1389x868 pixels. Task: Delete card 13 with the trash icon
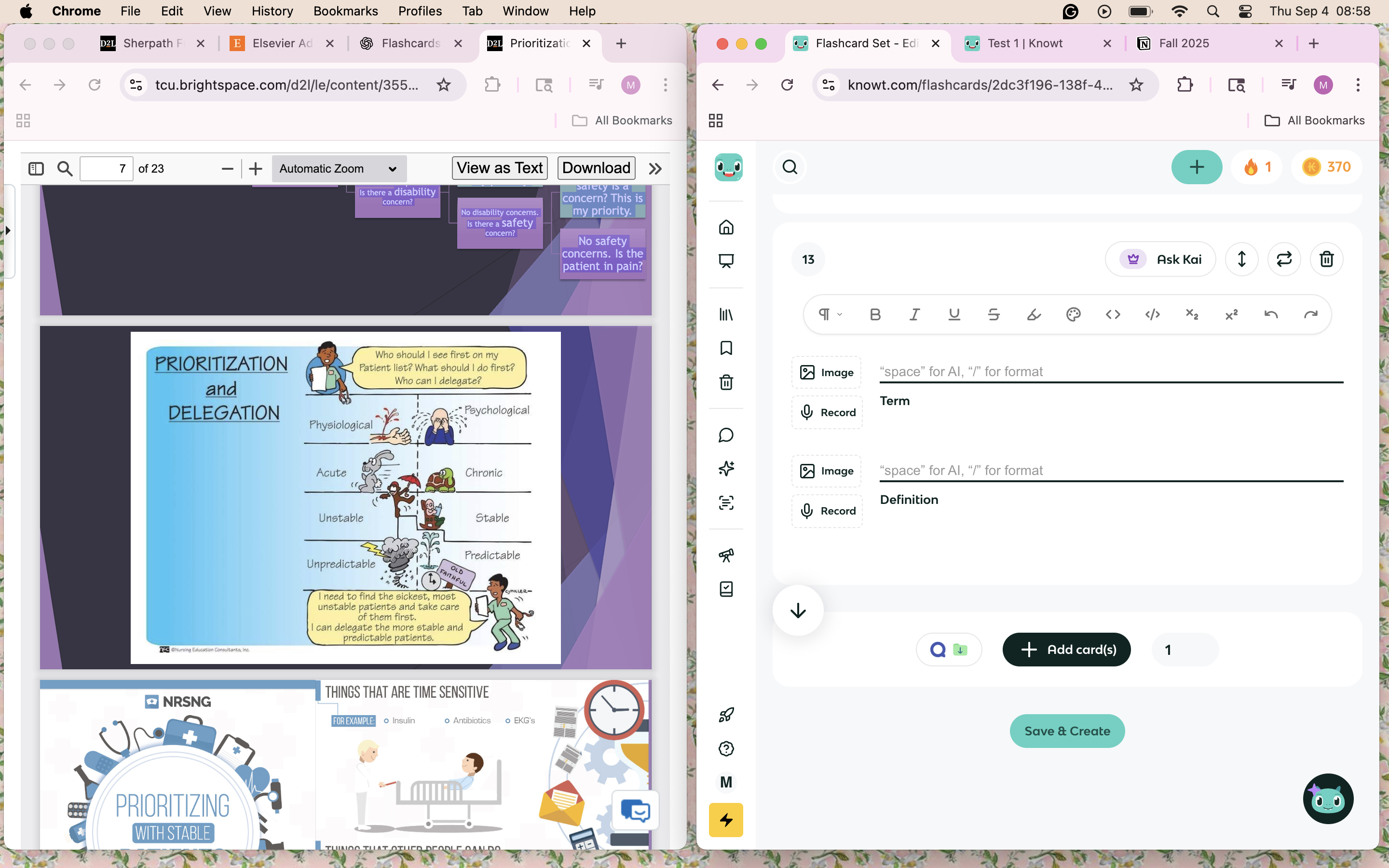(x=1326, y=259)
